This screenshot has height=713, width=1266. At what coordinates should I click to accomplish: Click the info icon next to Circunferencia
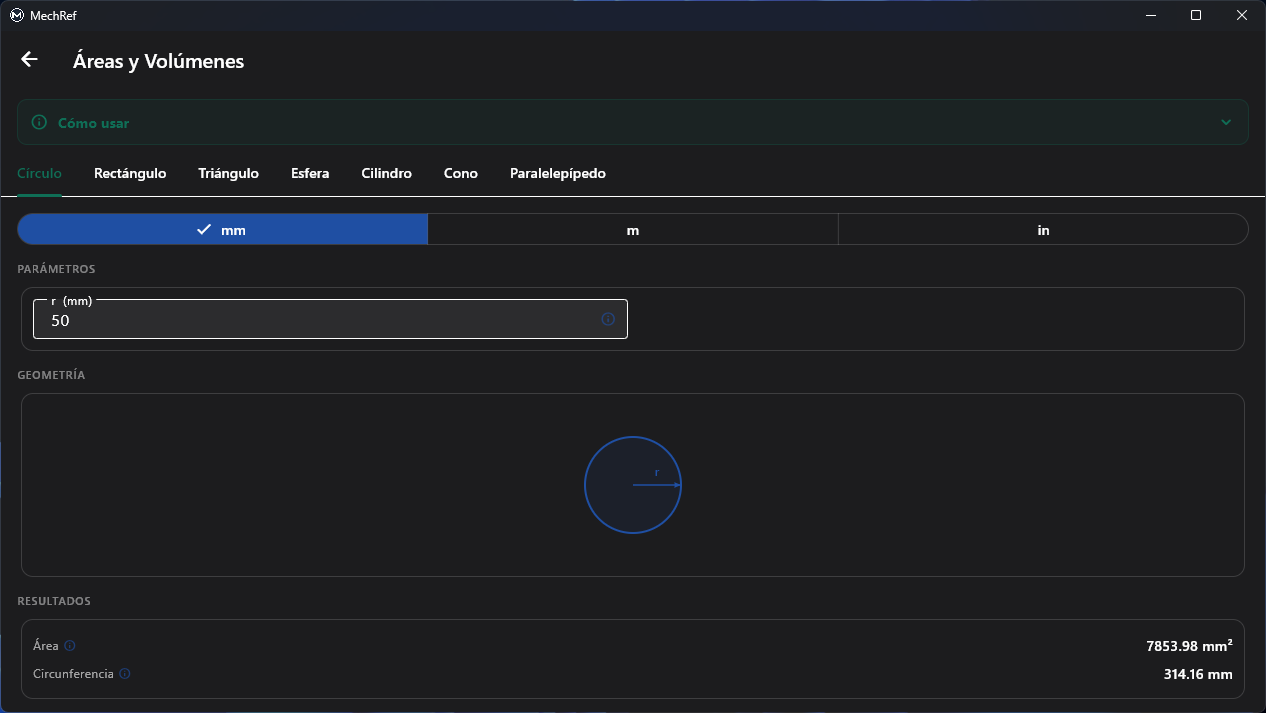pyautogui.click(x=125, y=674)
